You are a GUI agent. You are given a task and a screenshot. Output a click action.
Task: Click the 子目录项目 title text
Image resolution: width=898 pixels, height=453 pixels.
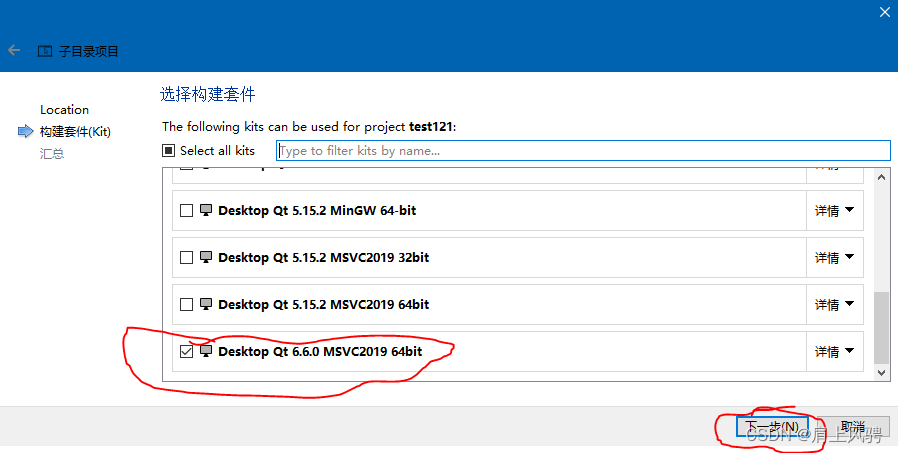(89, 52)
